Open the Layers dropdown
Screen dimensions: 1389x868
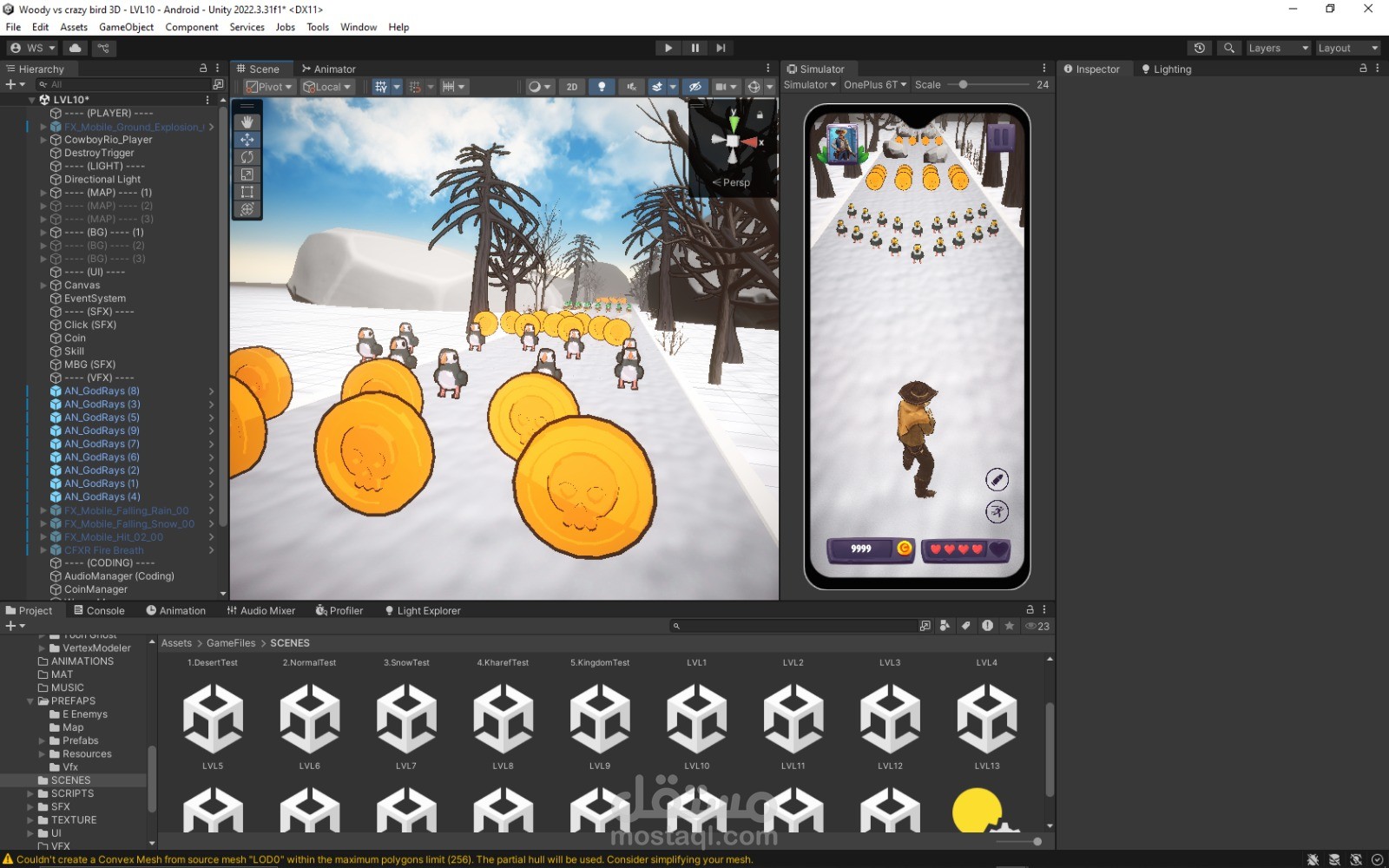click(x=1278, y=48)
